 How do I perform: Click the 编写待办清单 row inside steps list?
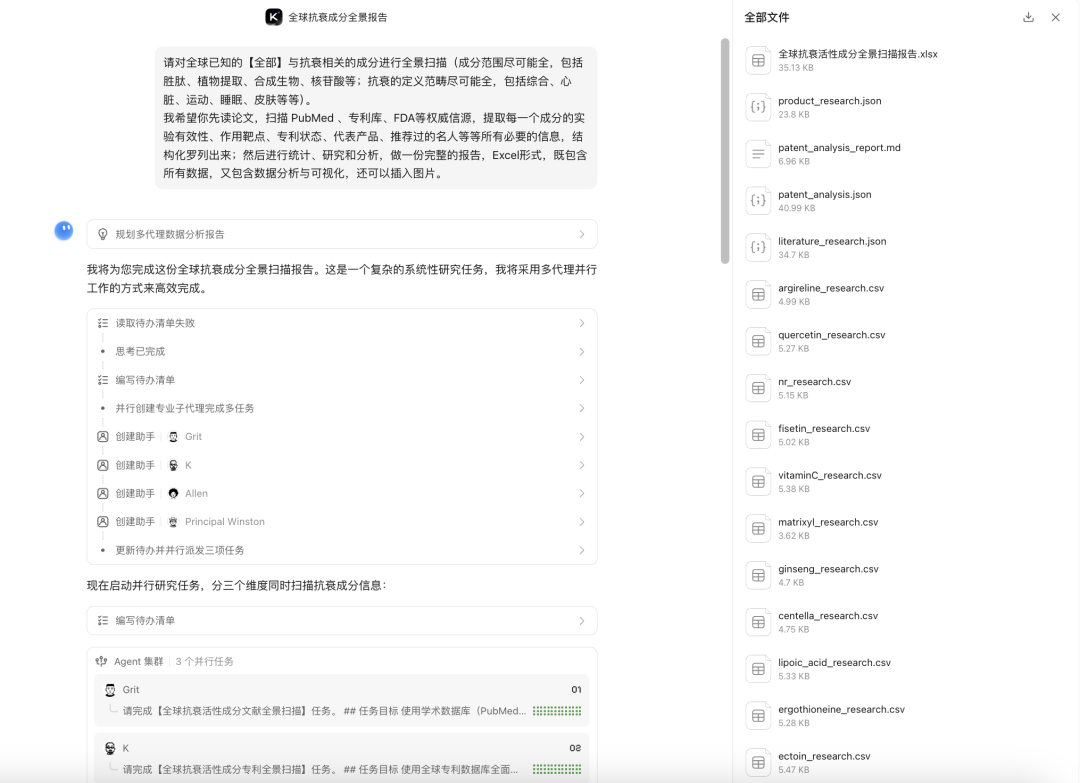(342, 380)
